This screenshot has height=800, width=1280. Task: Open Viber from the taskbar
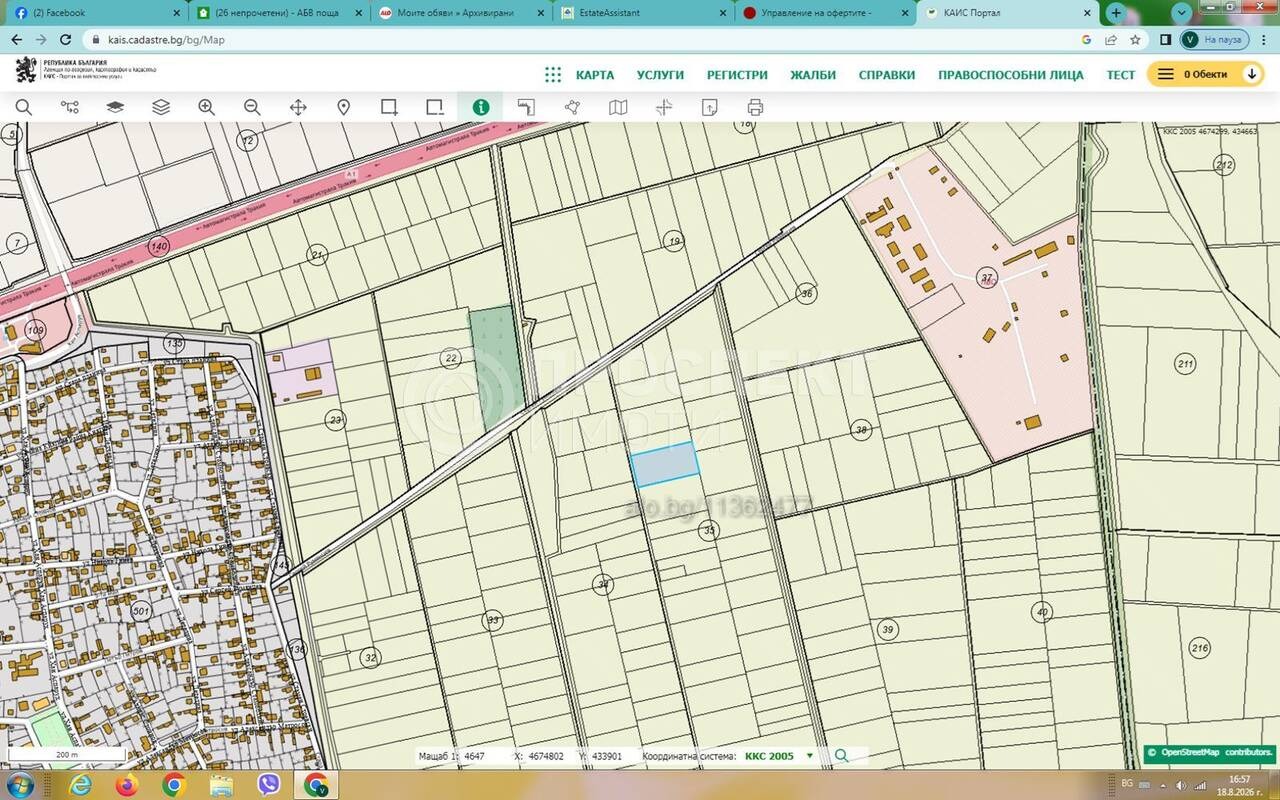(268, 785)
